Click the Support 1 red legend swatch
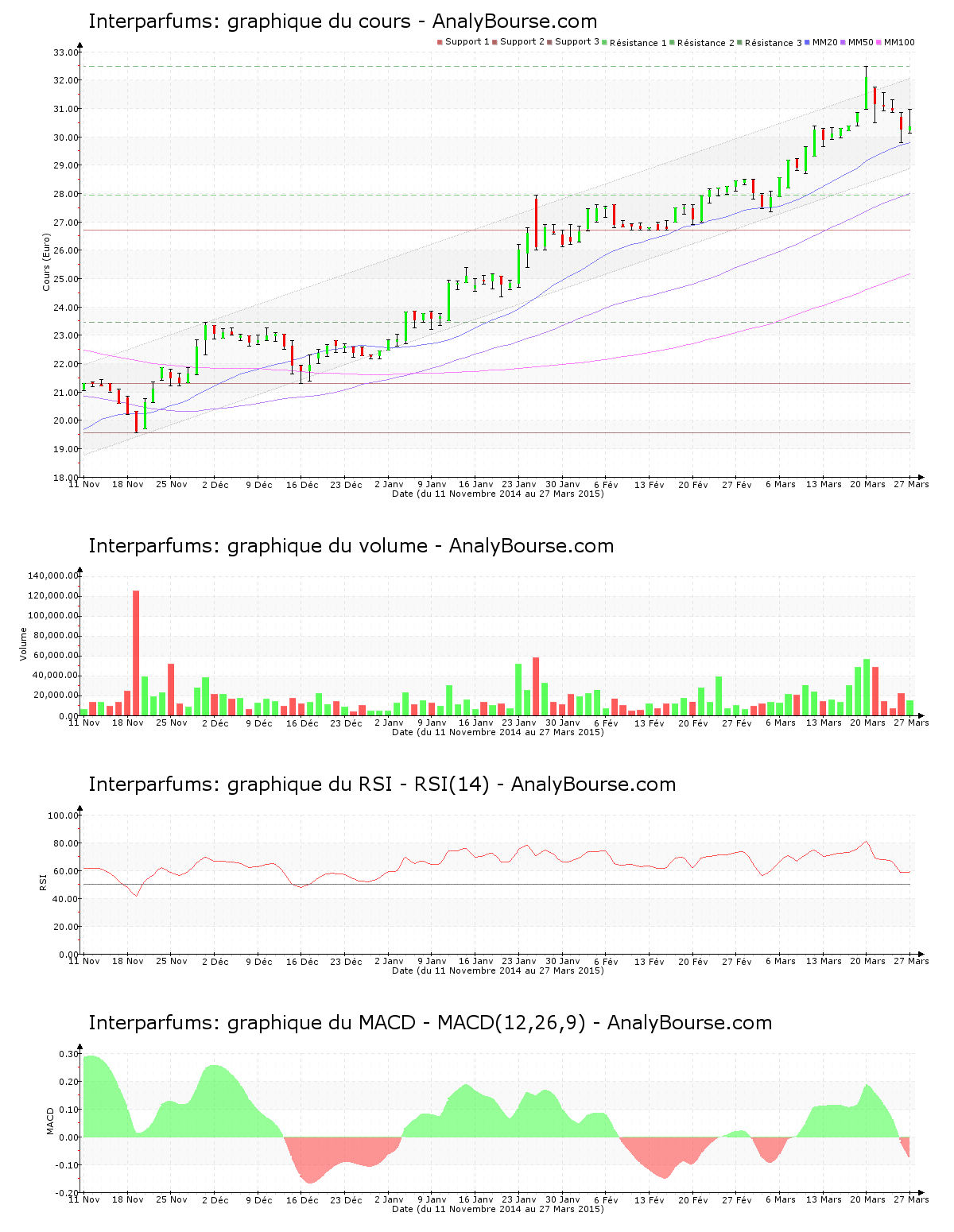954x1232 pixels. click(x=440, y=42)
